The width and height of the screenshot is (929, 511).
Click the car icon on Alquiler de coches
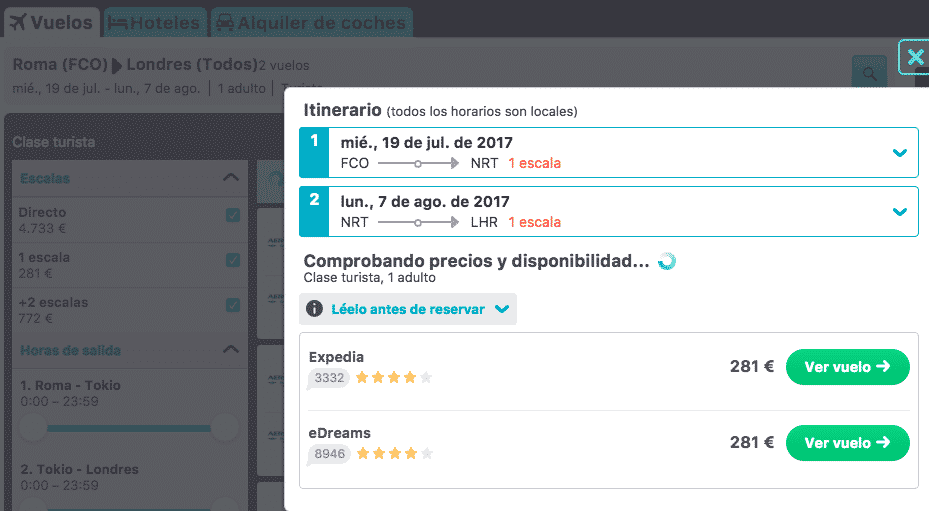tap(225, 23)
